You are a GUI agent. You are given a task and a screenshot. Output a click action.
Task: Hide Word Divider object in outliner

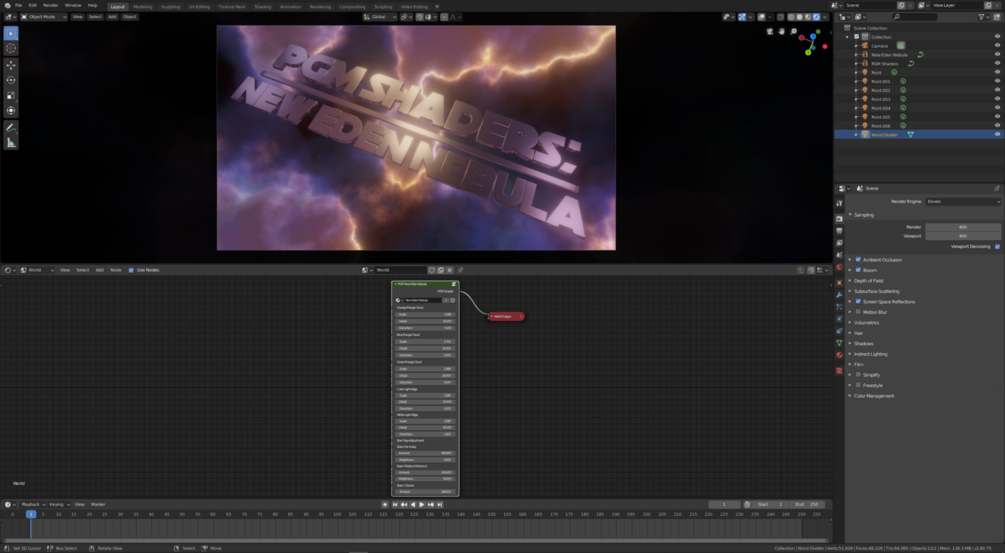coord(997,135)
